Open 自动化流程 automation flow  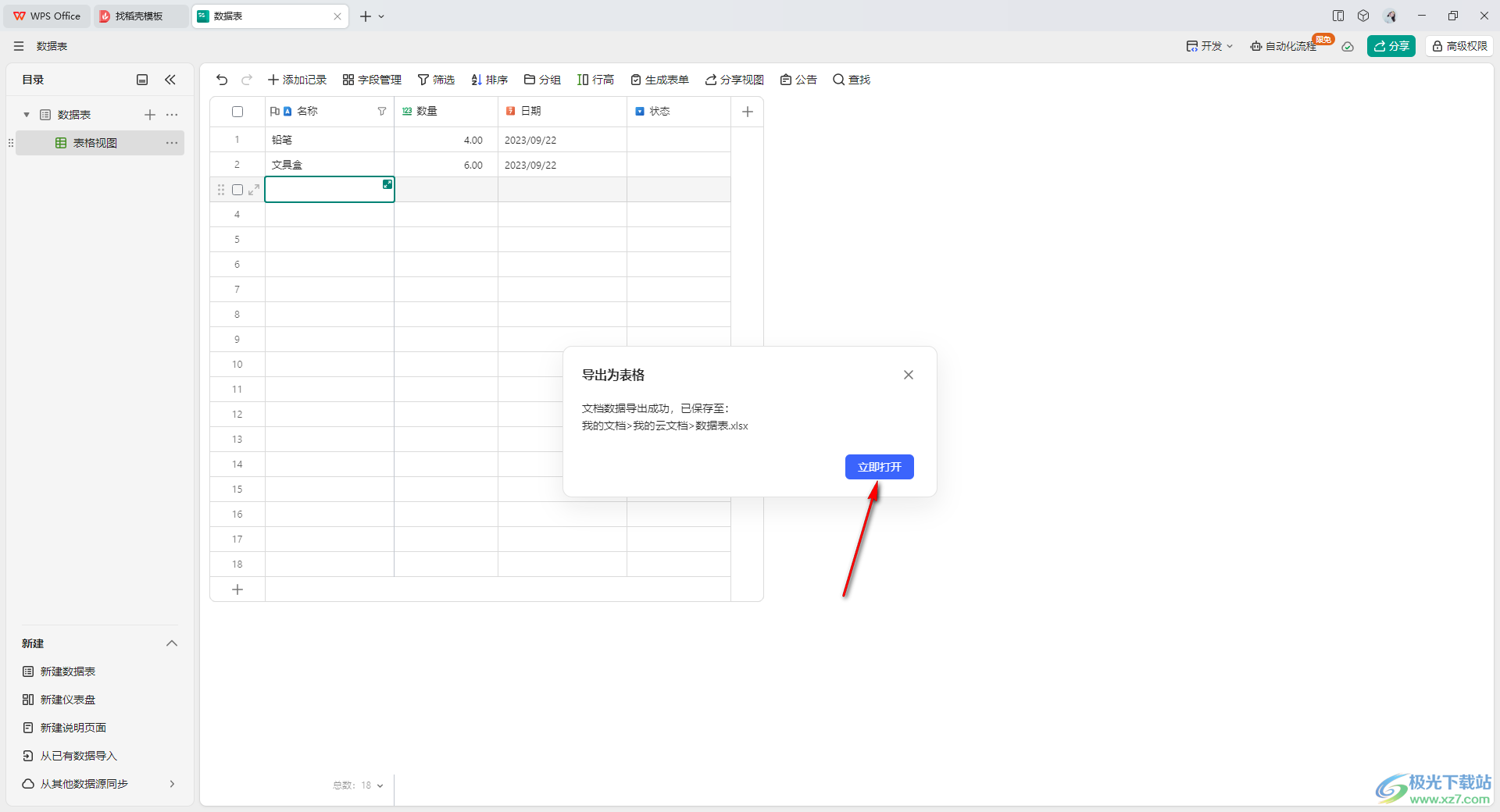1283,46
